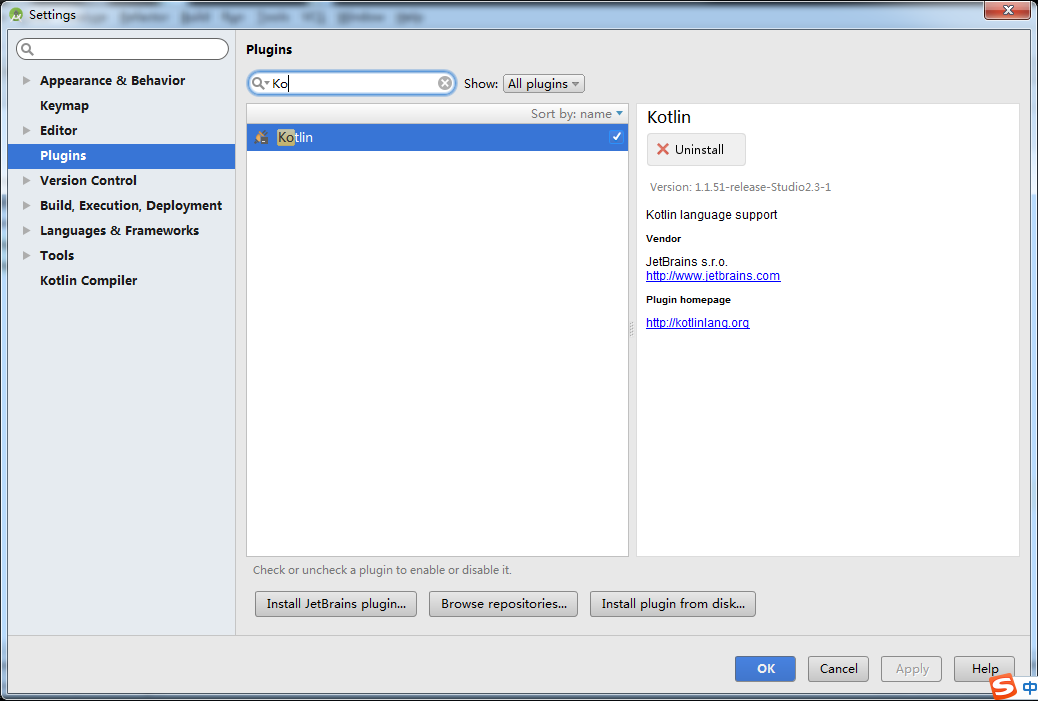Disable the Kotlin plugin checkbox
Screen dimensions: 1038x701
click(x=616, y=137)
